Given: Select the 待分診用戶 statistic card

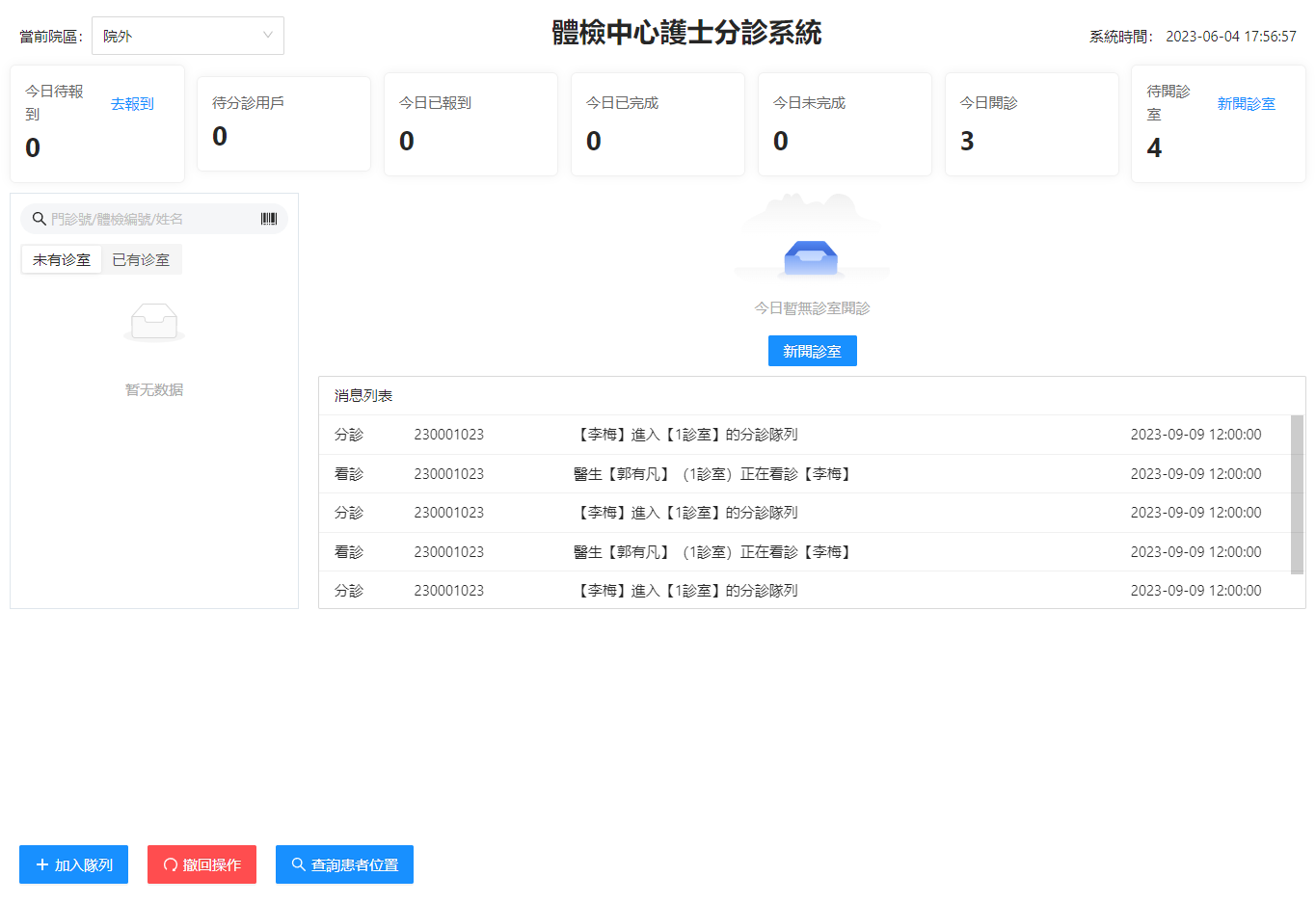Looking at the screenshot, I should [283, 123].
